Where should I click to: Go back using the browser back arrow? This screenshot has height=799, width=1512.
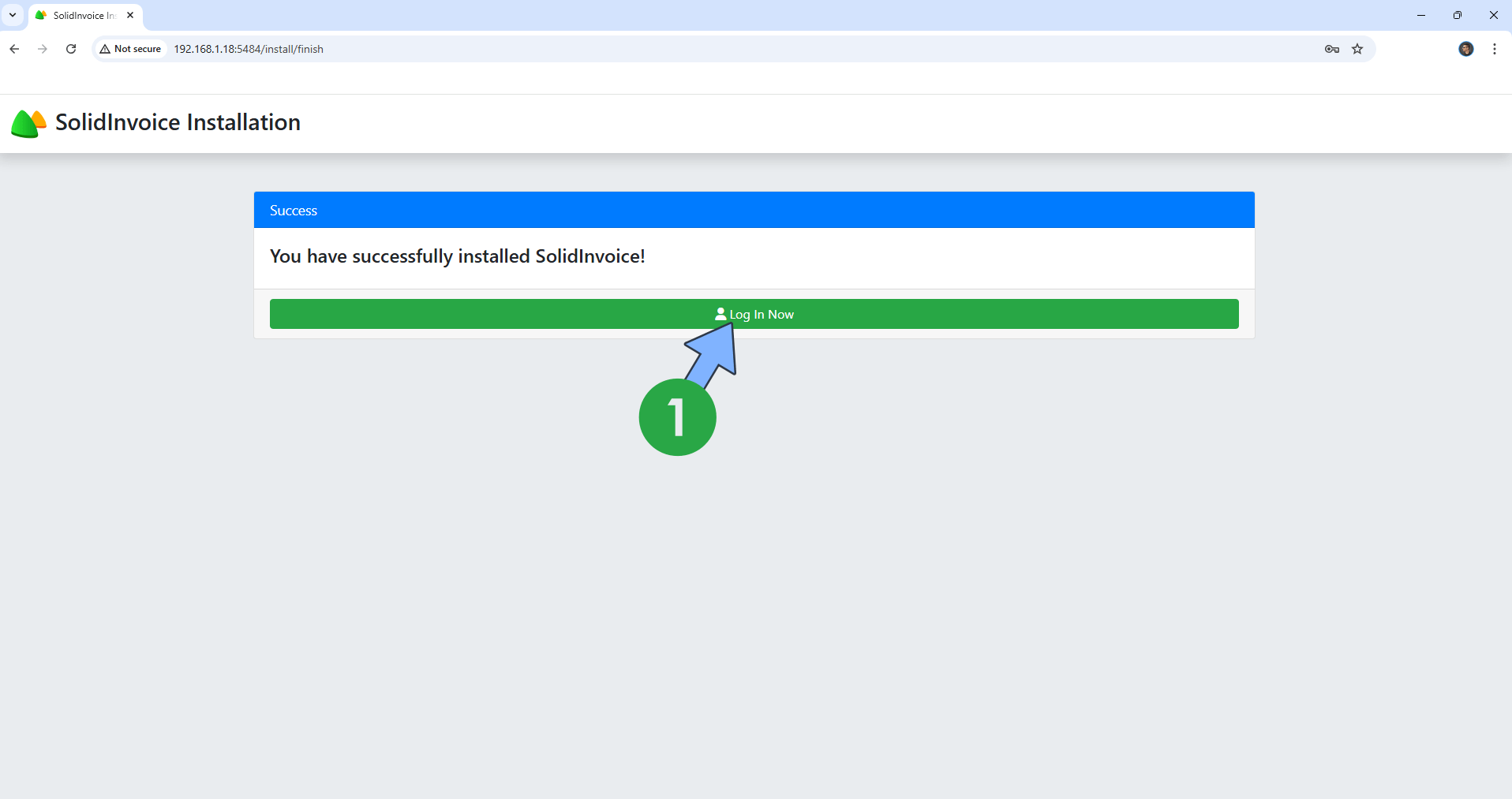point(14,49)
